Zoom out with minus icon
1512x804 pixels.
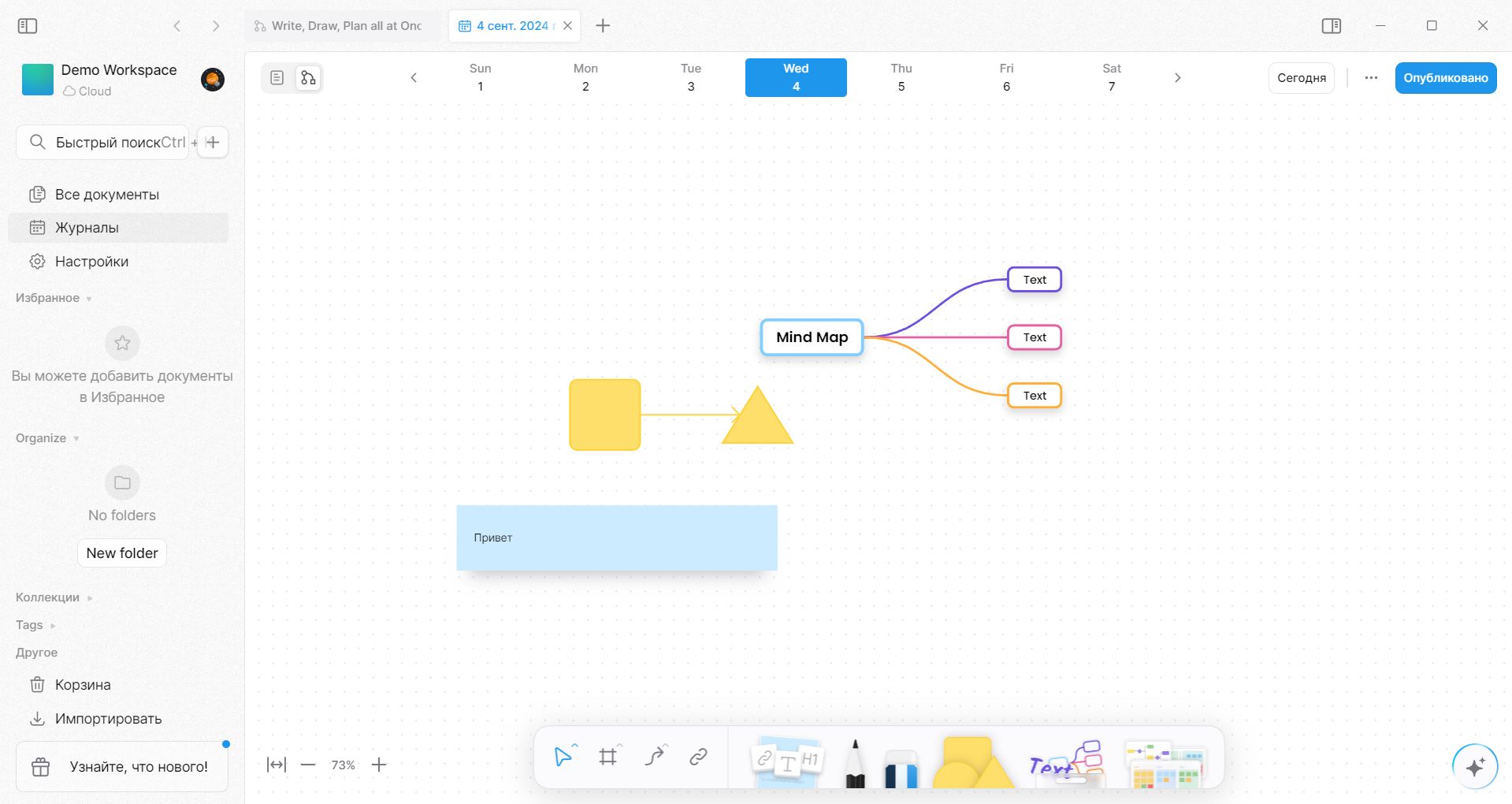pos(308,765)
